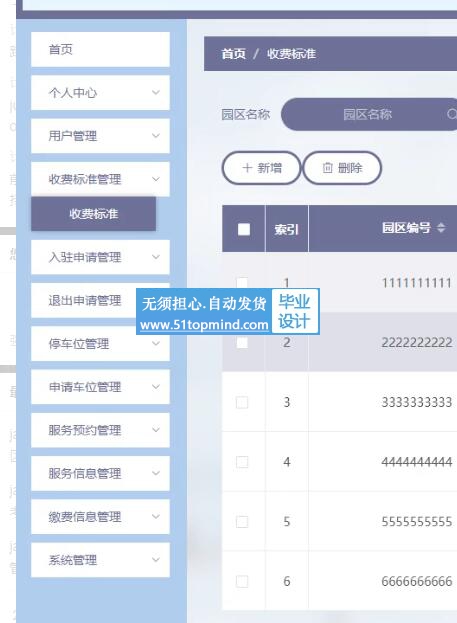The height and width of the screenshot is (623, 457).
Task: Expand the 缴费信息管理 menu chevron
Action: [x=156, y=517]
